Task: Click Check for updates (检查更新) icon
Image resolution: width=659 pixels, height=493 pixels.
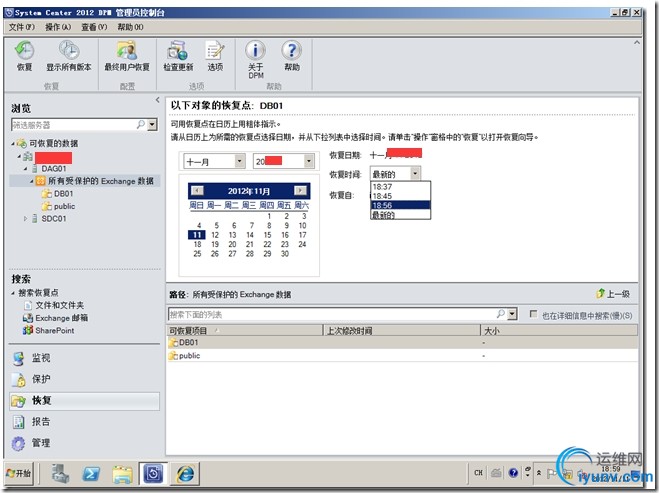Action: tap(178, 55)
